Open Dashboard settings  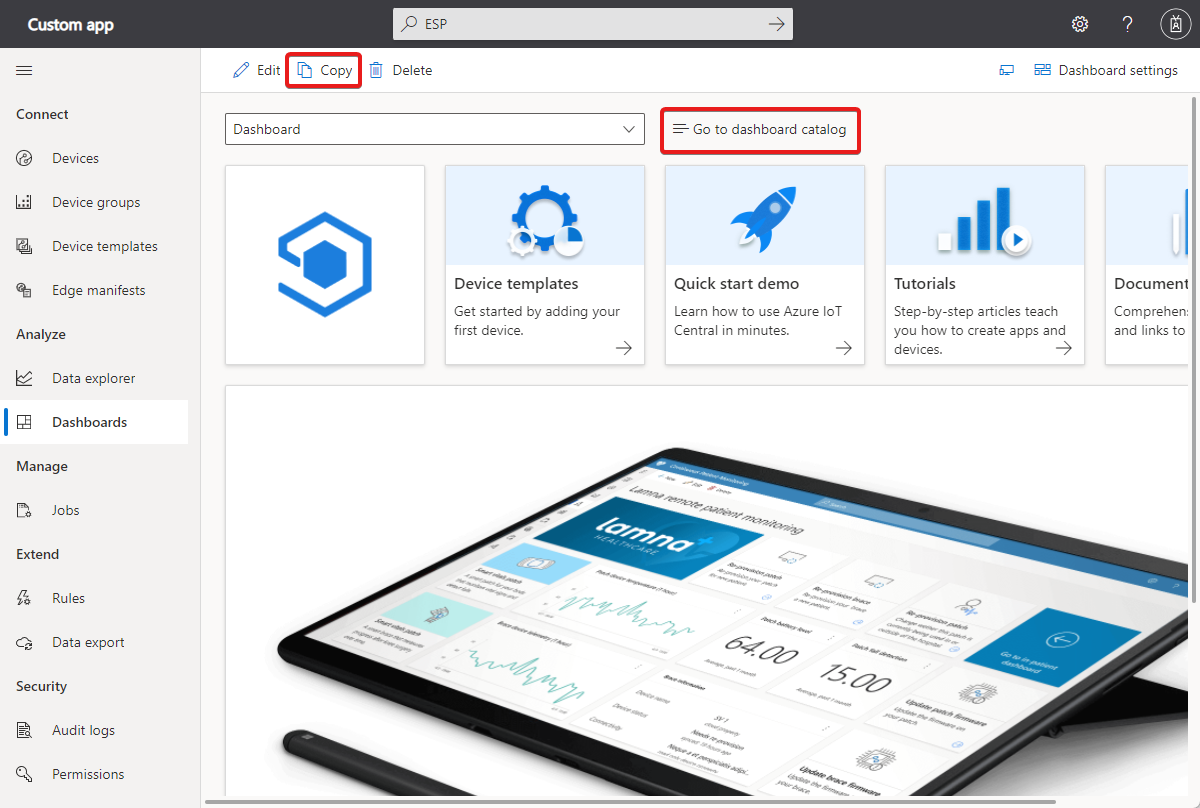click(x=1106, y=70)
